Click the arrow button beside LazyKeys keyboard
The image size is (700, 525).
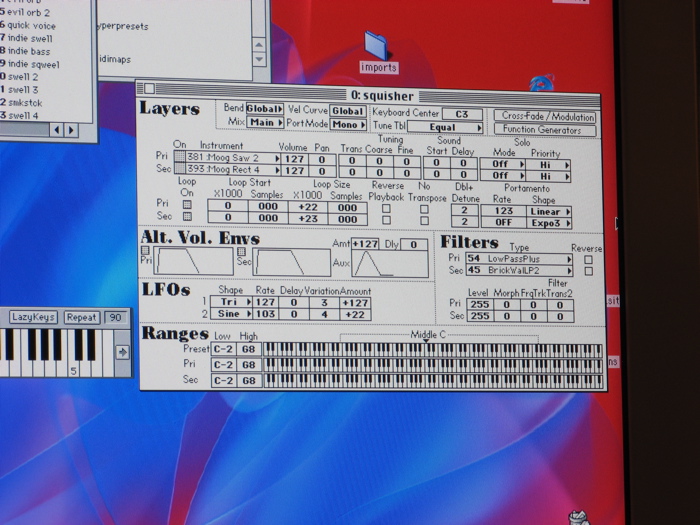click(122, 352)
